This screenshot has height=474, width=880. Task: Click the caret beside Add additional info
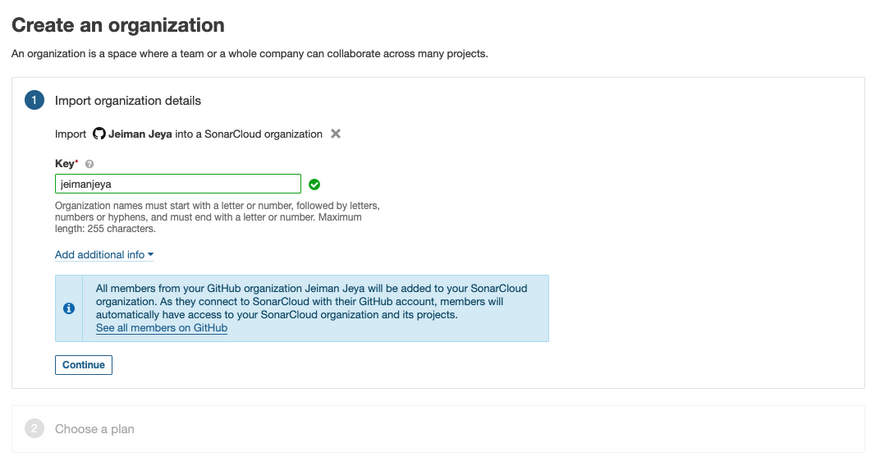(151, 255)
